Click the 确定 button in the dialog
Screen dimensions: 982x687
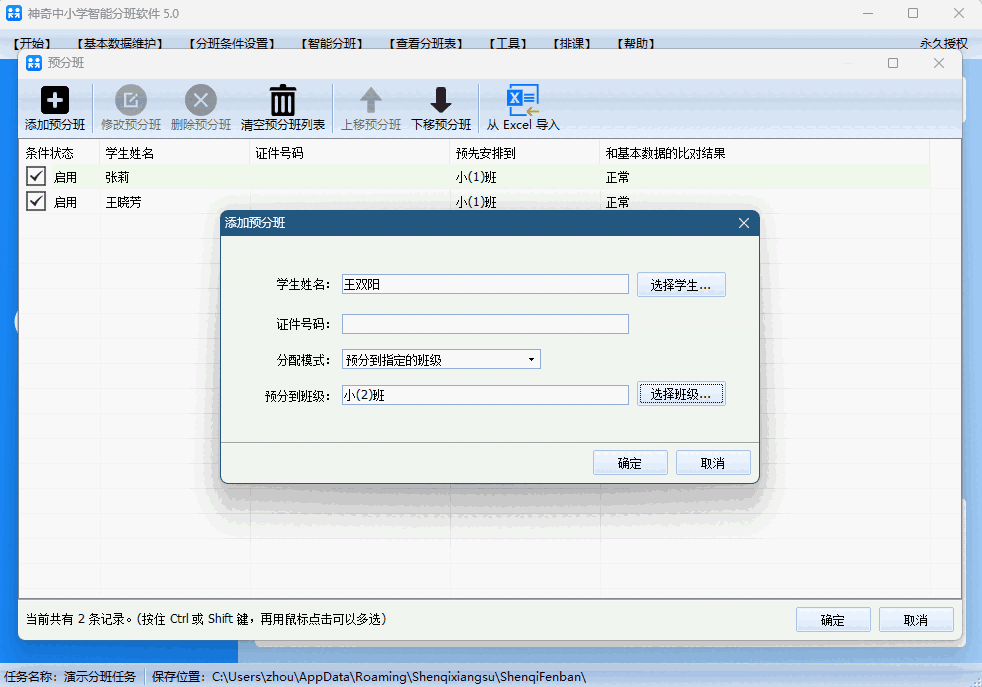(x=630, y=462)
